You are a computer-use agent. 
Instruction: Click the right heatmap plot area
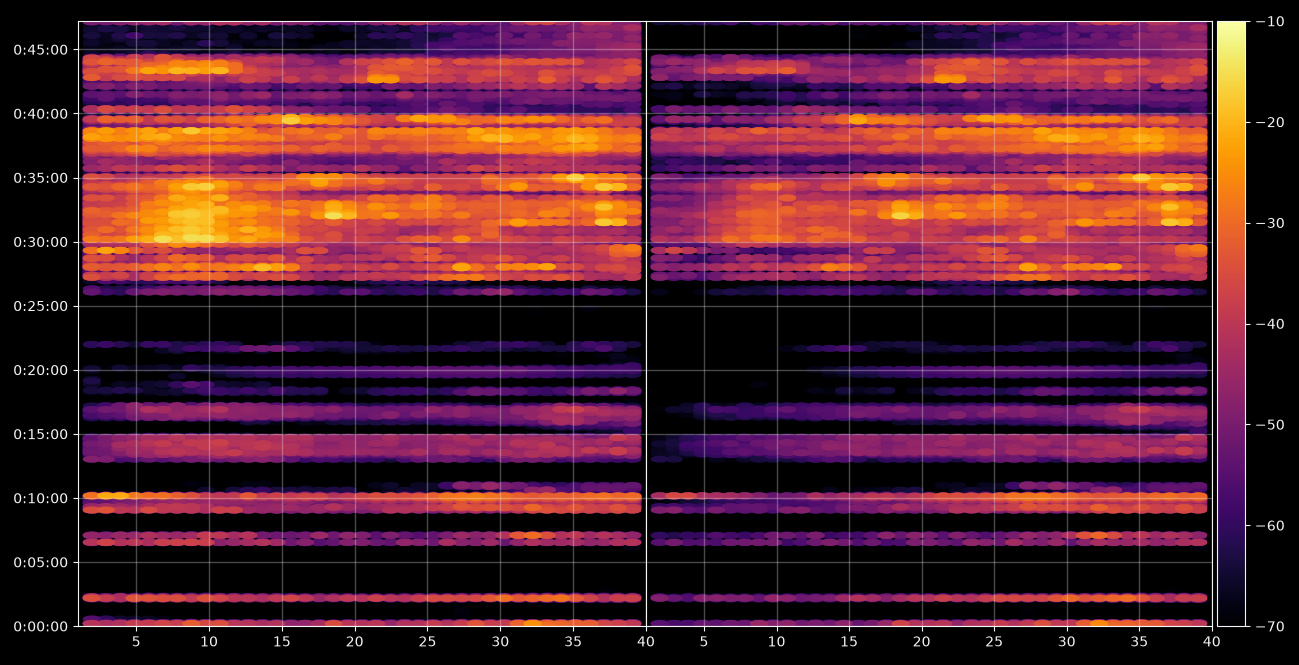tap(929, 324)
